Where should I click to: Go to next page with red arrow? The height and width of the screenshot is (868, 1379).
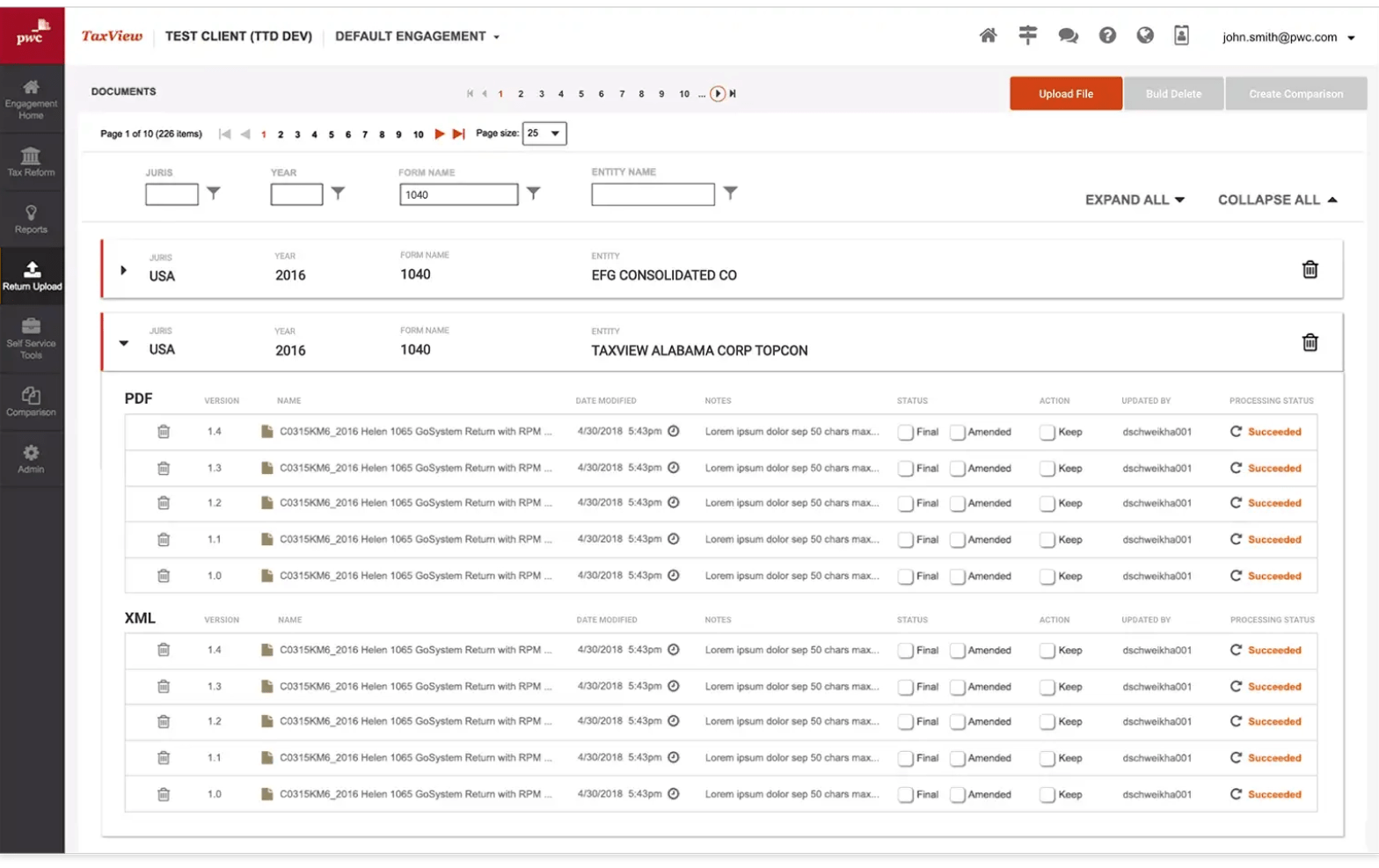440,135
